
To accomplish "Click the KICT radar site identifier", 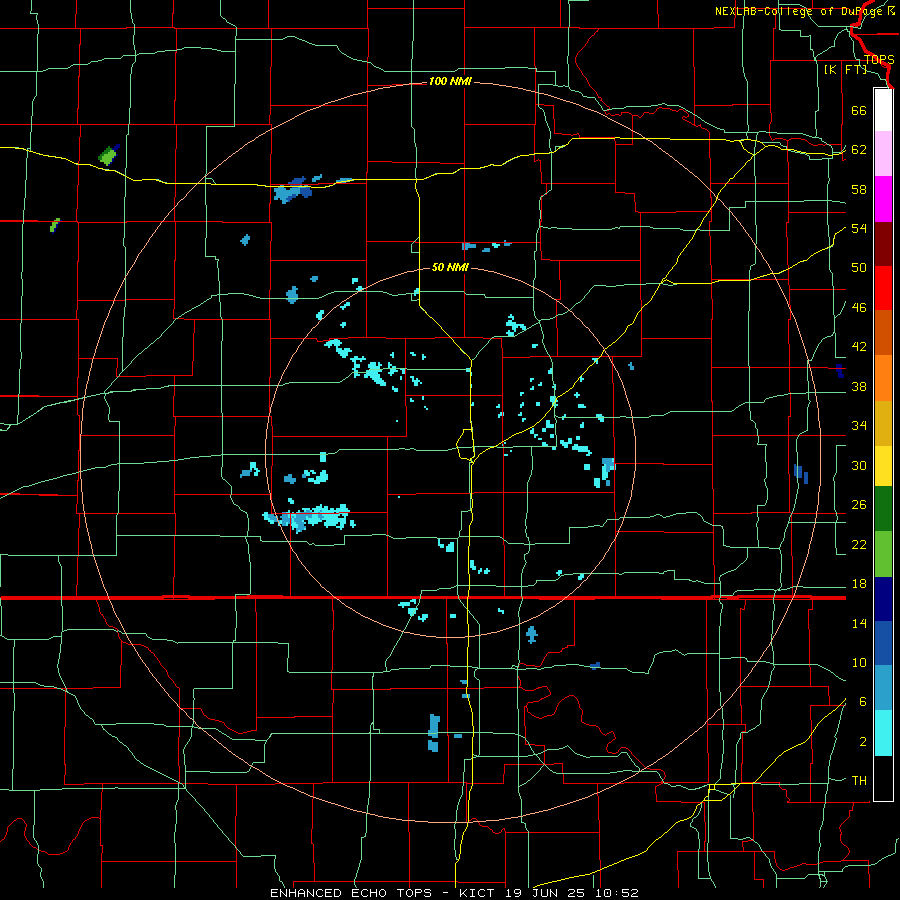I will pos(479,893).
